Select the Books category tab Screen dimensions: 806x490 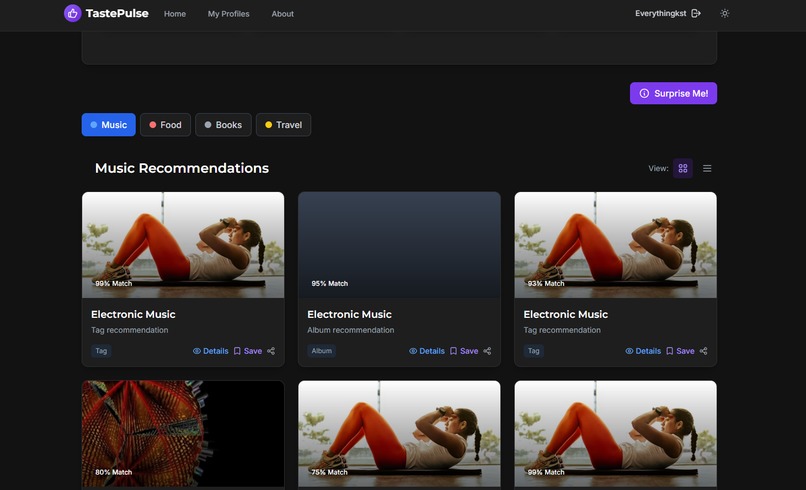coord(223,124)
